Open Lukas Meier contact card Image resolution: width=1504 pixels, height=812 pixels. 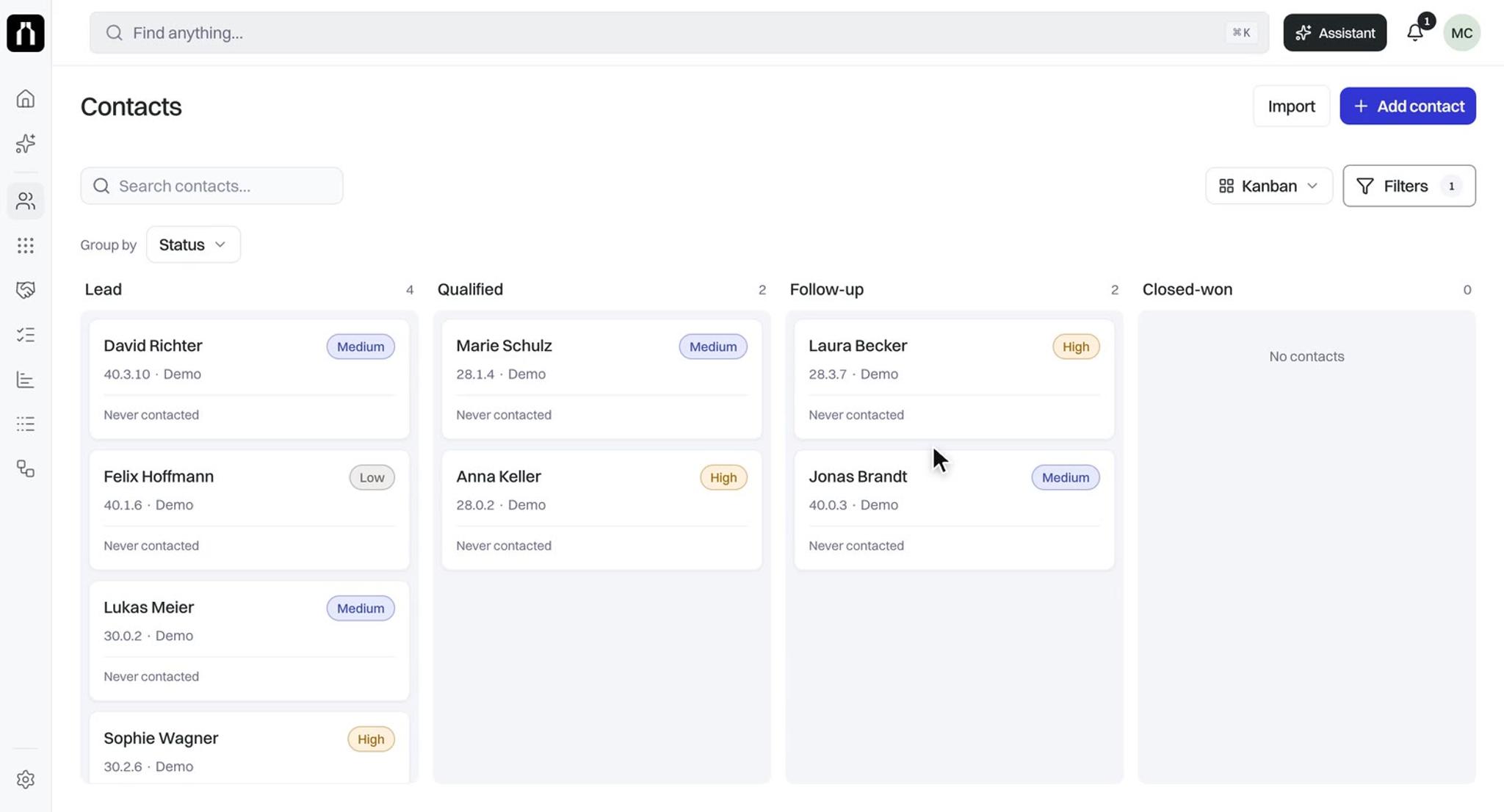tap(249, 640)
